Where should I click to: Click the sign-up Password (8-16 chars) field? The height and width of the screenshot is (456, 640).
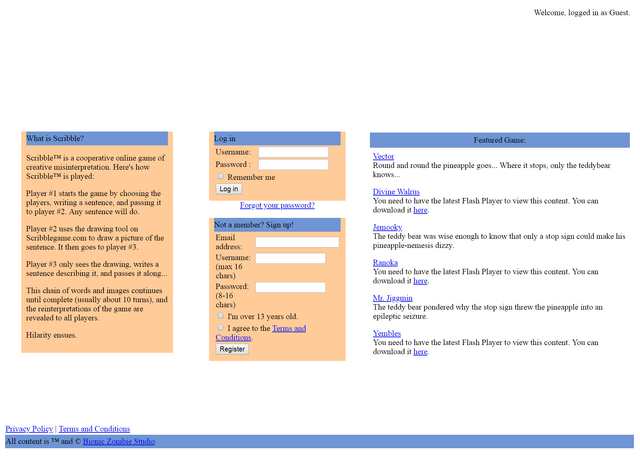tap(290, 287)
